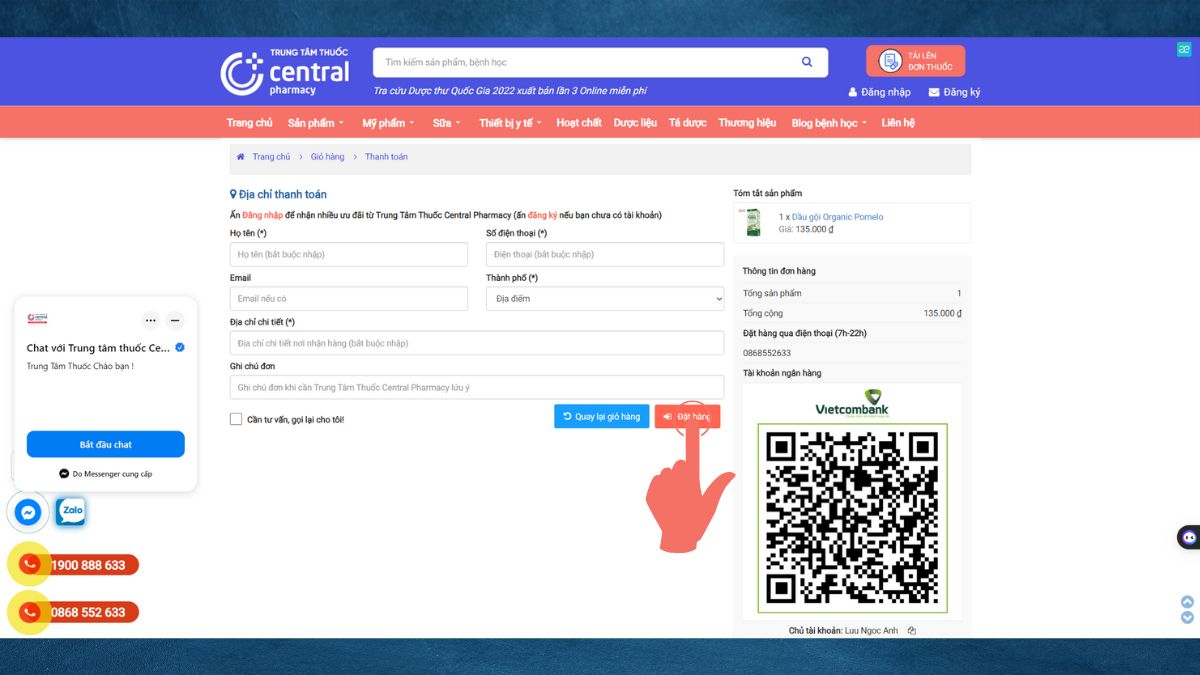Click the Họ tên input field
The height and width of the screenshot is (675, 1200).
(x=349, y=254)
